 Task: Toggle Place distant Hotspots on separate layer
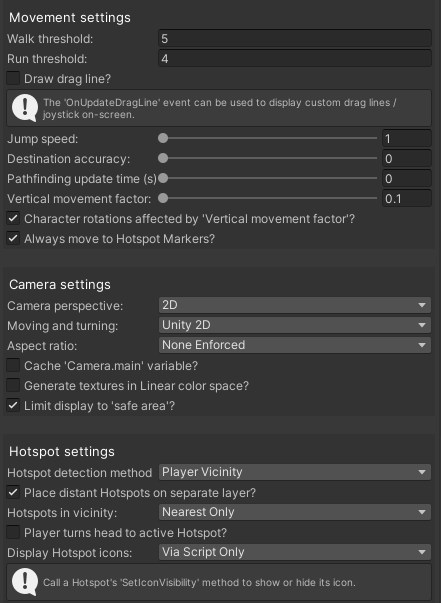[13, 492]
